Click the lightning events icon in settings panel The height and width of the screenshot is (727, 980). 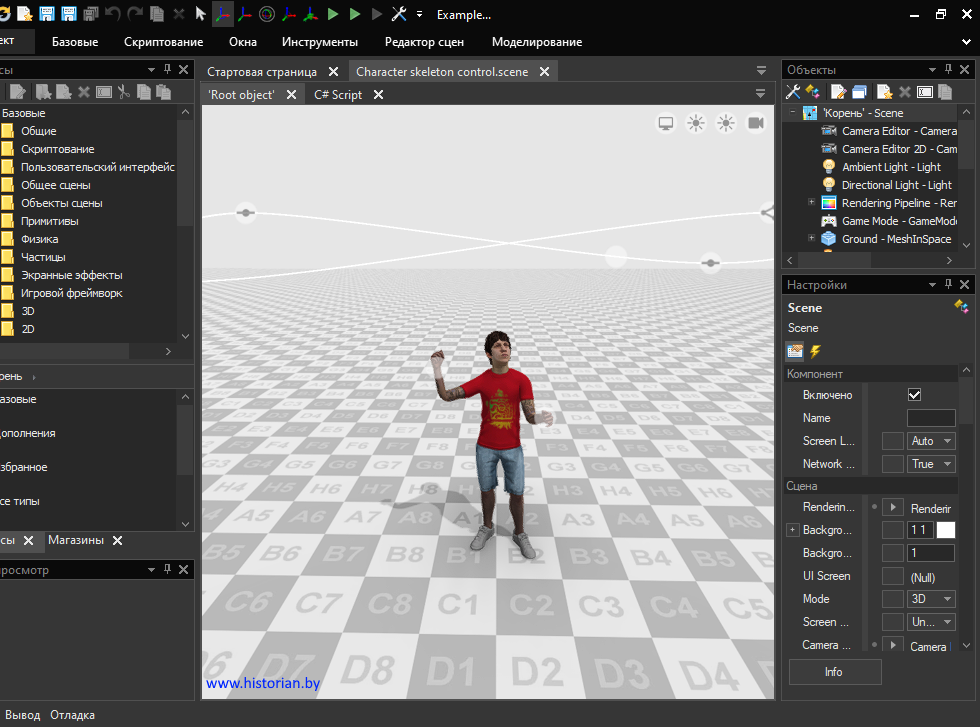pyautogui.click(x=816, y=351)
